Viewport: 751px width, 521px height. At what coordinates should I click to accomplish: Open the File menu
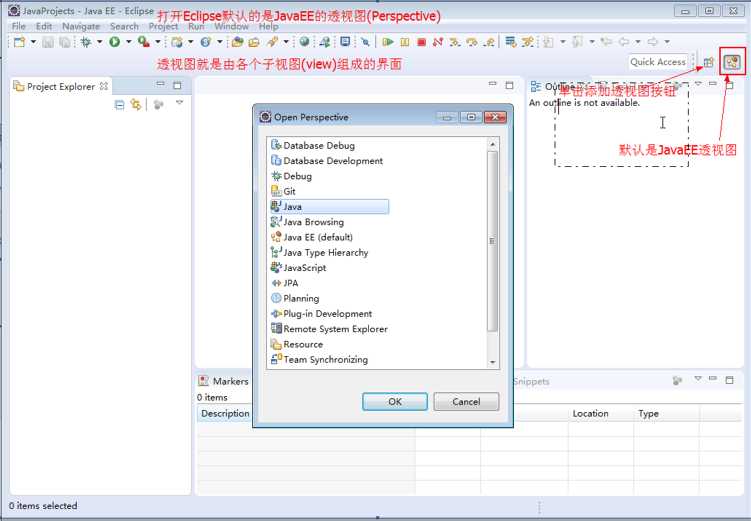pos(19,26)
